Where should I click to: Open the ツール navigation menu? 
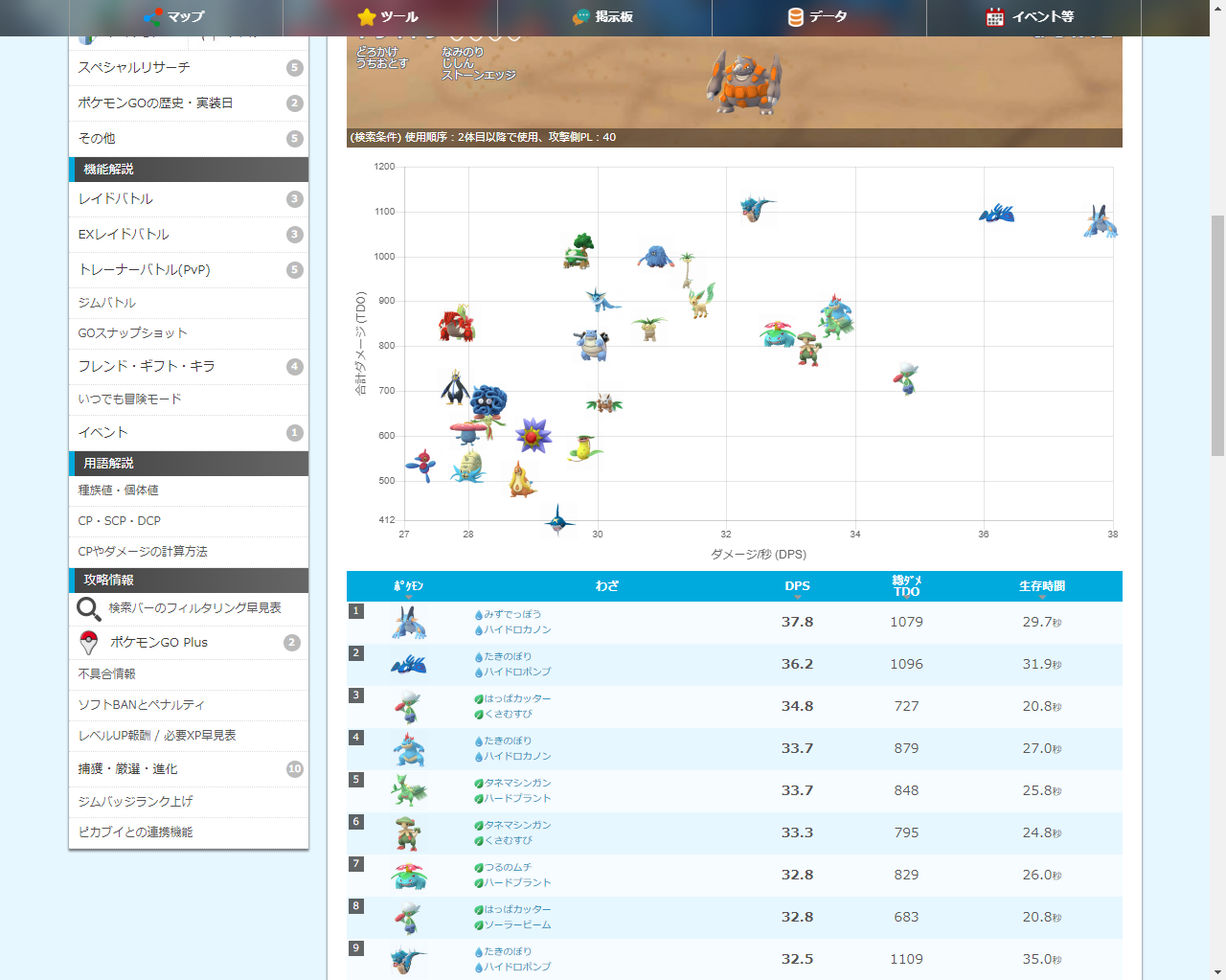(x=390, y=17)
